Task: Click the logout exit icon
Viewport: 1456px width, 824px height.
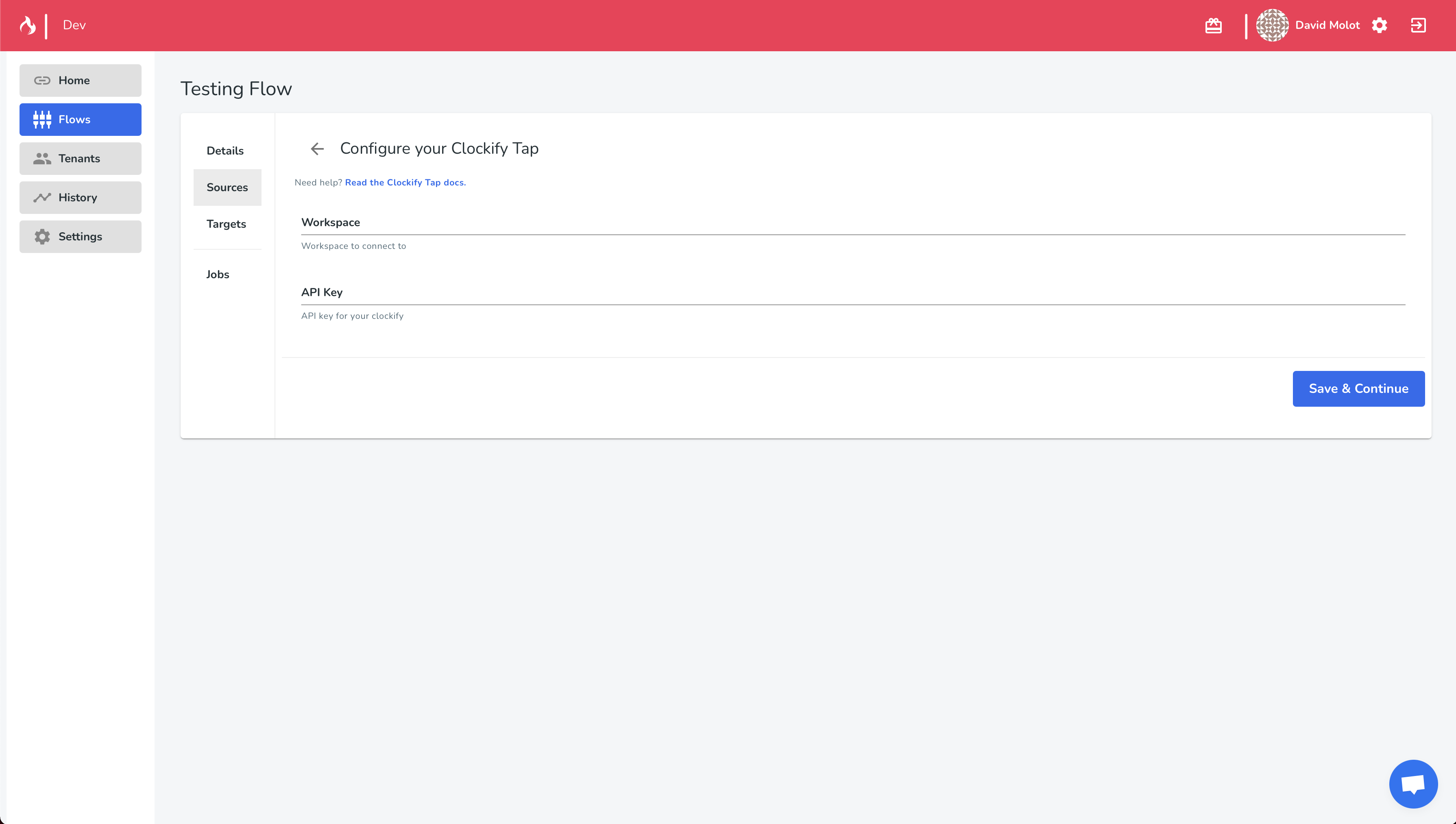Action: (x=1418, y=26)
